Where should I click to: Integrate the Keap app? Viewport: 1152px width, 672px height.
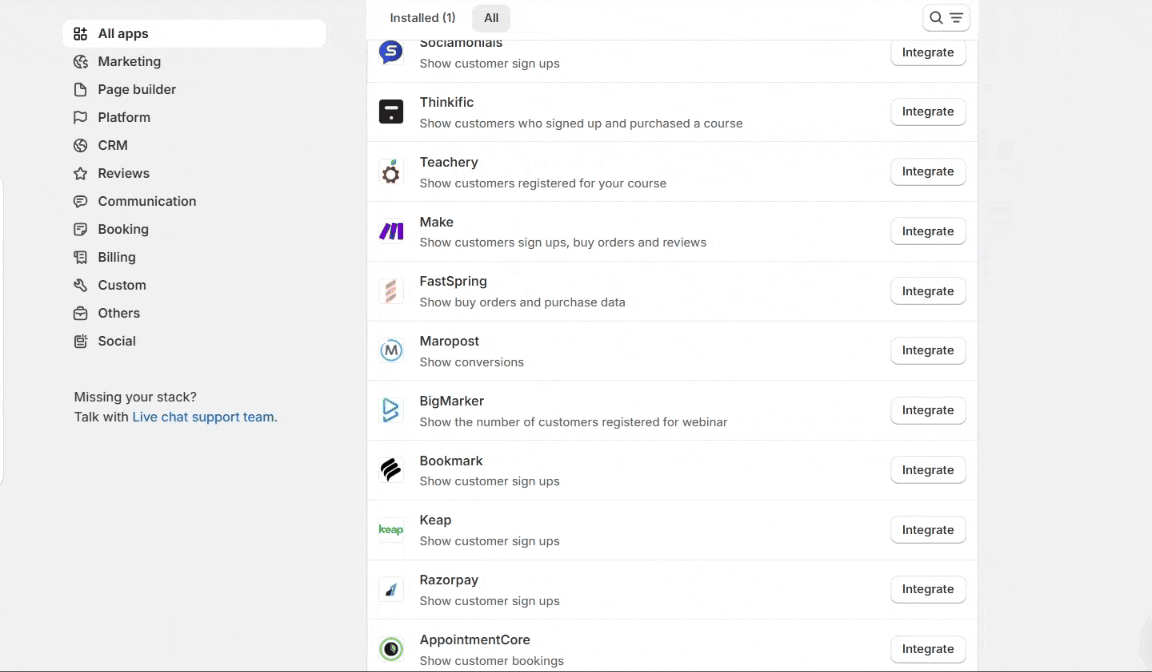coord(928,530)
